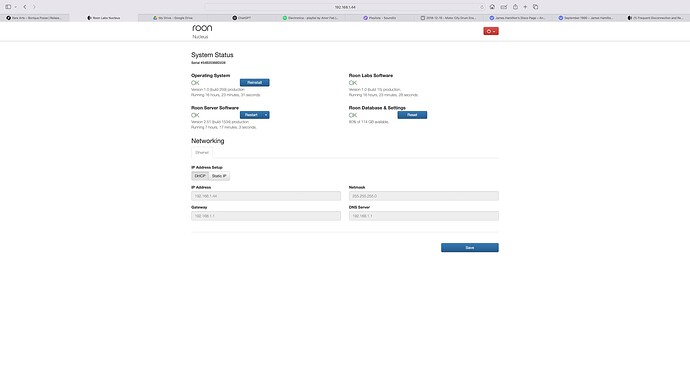The image size is (690, 388).
Task: Restart the Roon Server Software
Action: coord(251,115)
